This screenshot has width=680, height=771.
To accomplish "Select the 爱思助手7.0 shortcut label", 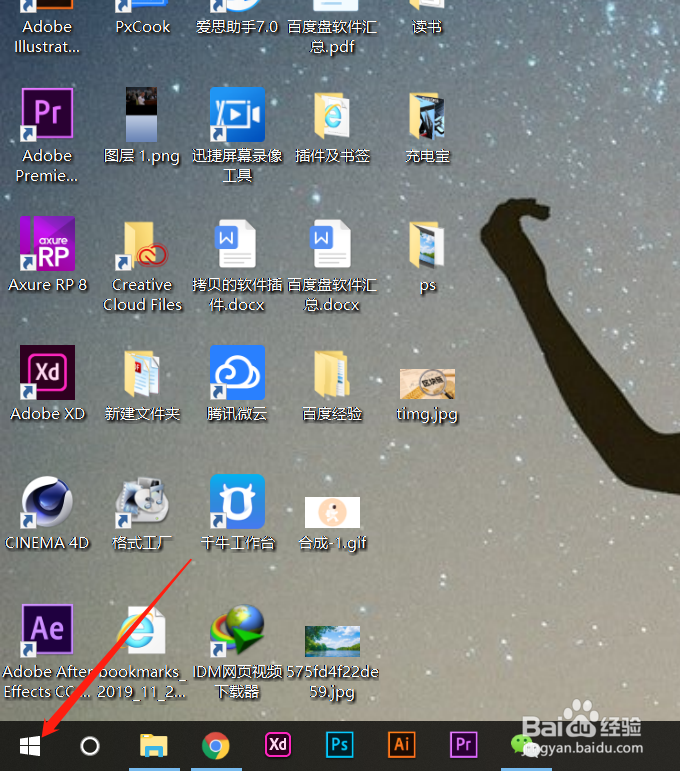I will [237, 27].
